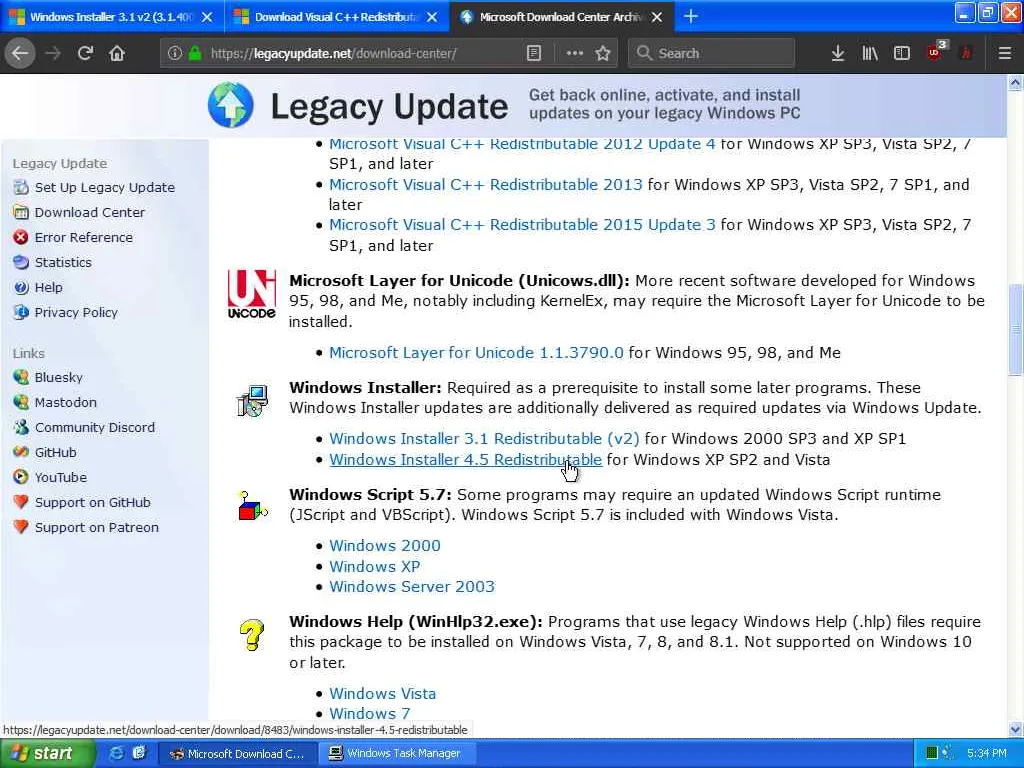The image size is (1024, 768).
Task: Open the Help sidebar link
Action: click(48, 287)
